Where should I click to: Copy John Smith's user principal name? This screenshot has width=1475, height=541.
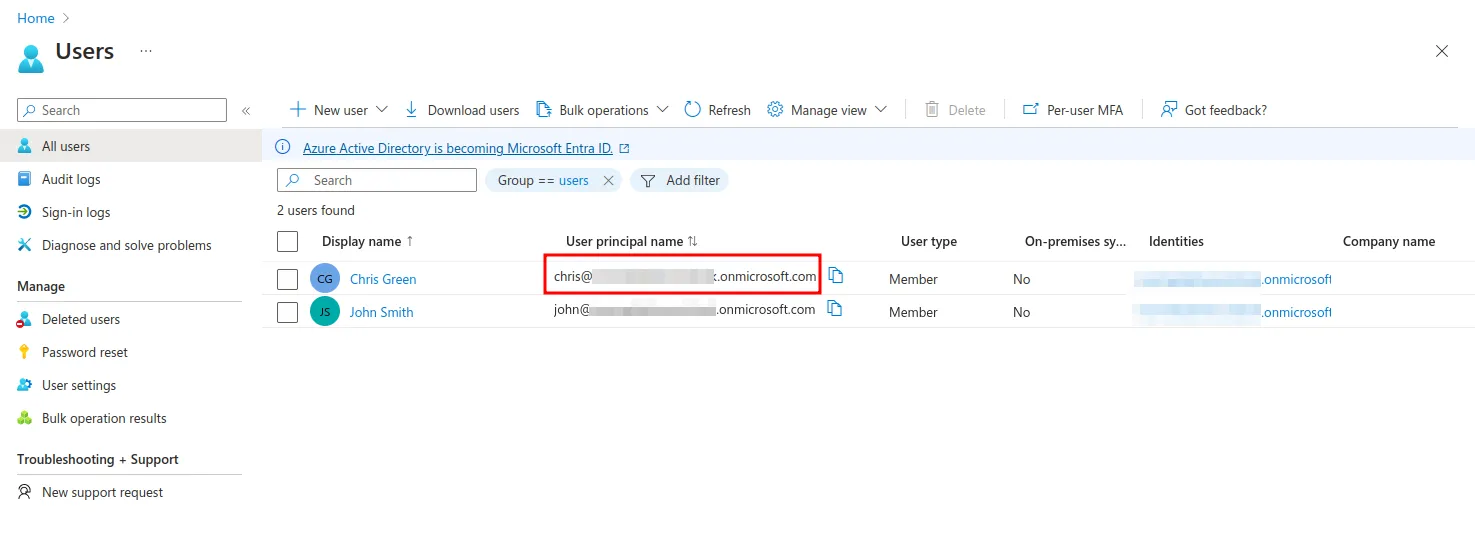(x=835, y=309)
